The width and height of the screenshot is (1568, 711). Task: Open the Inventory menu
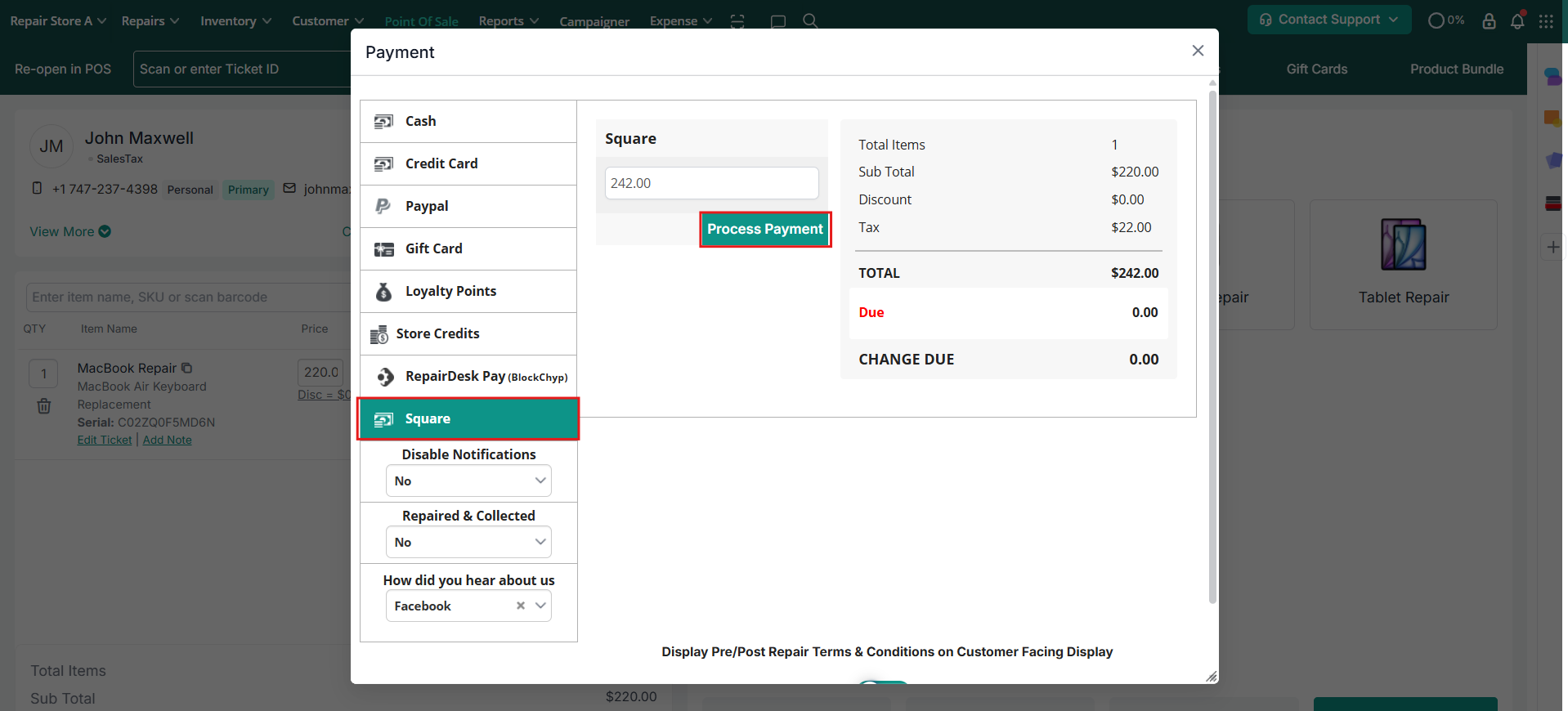click(235, 20)
